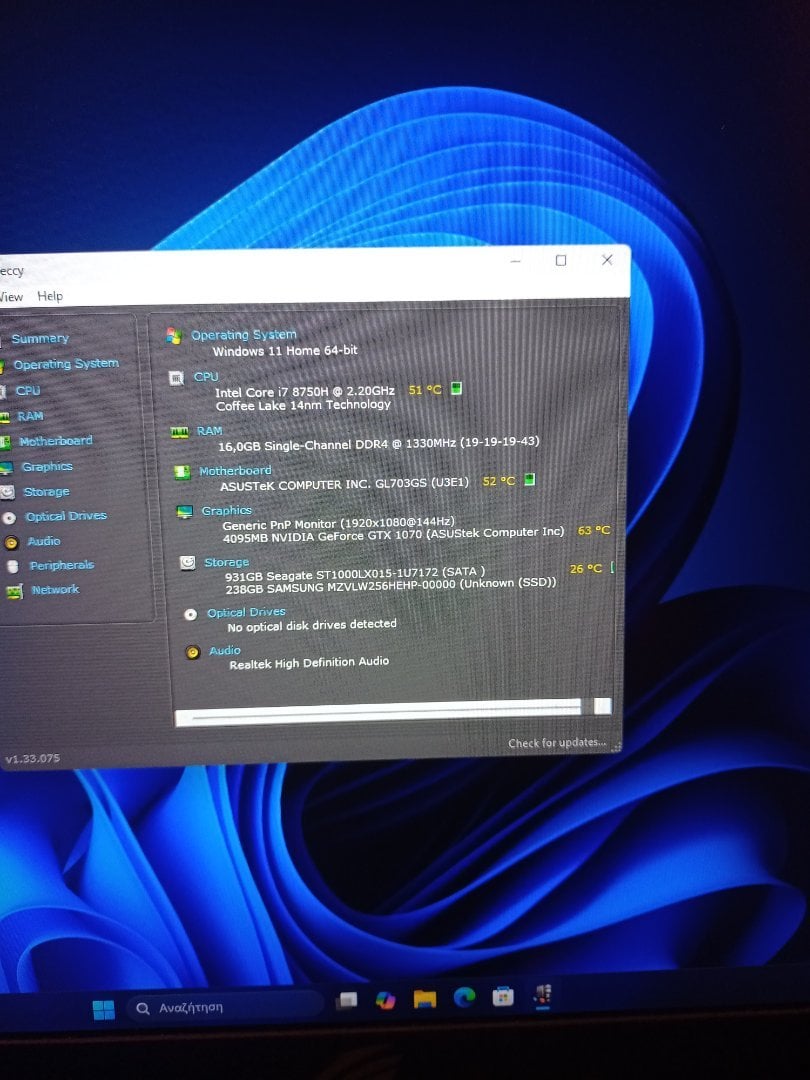Open File Explorer from the taskbar
The width and height of the screenshot is (810, 1080).
click(424, 999)
